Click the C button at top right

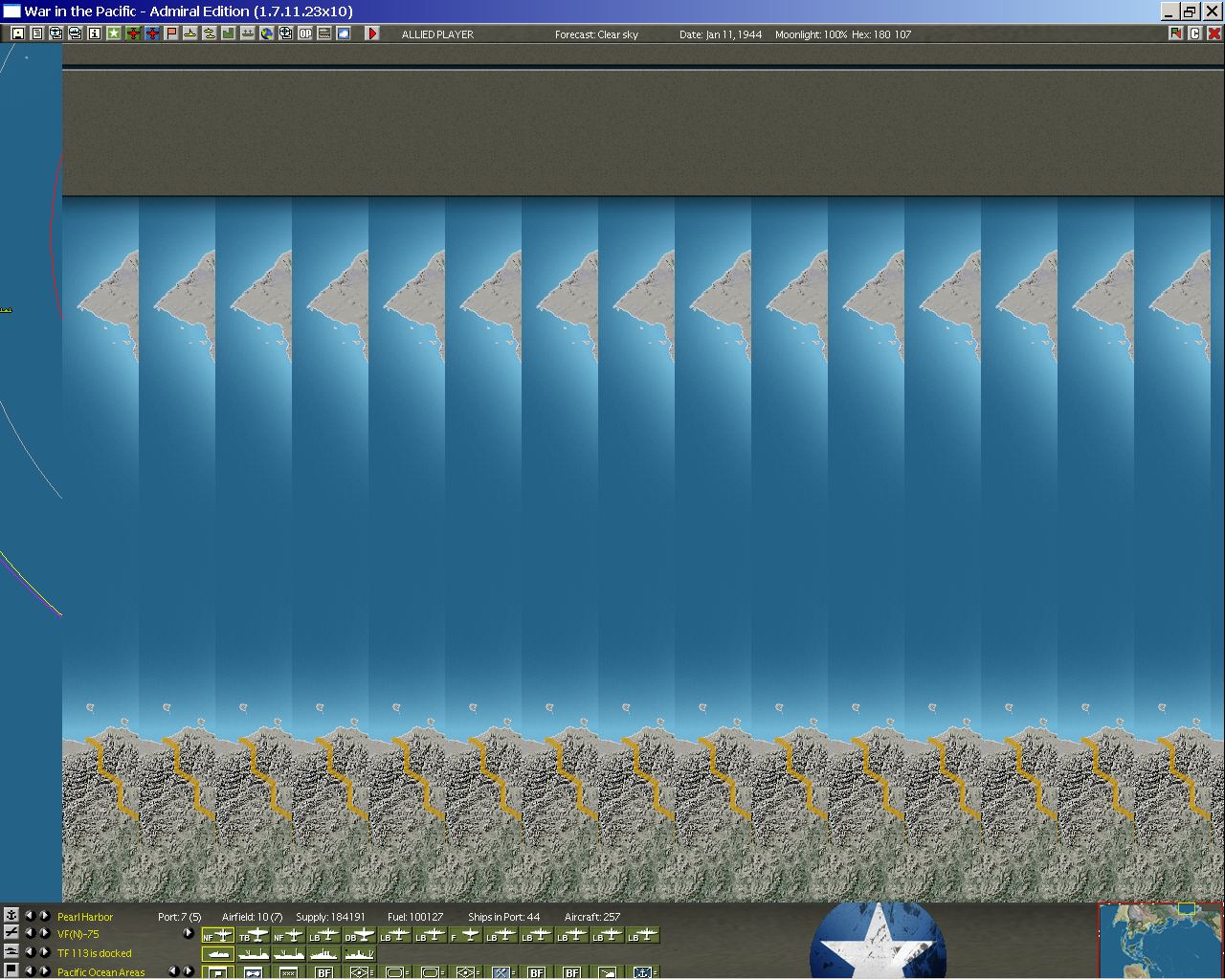[x=1195, y=33]
